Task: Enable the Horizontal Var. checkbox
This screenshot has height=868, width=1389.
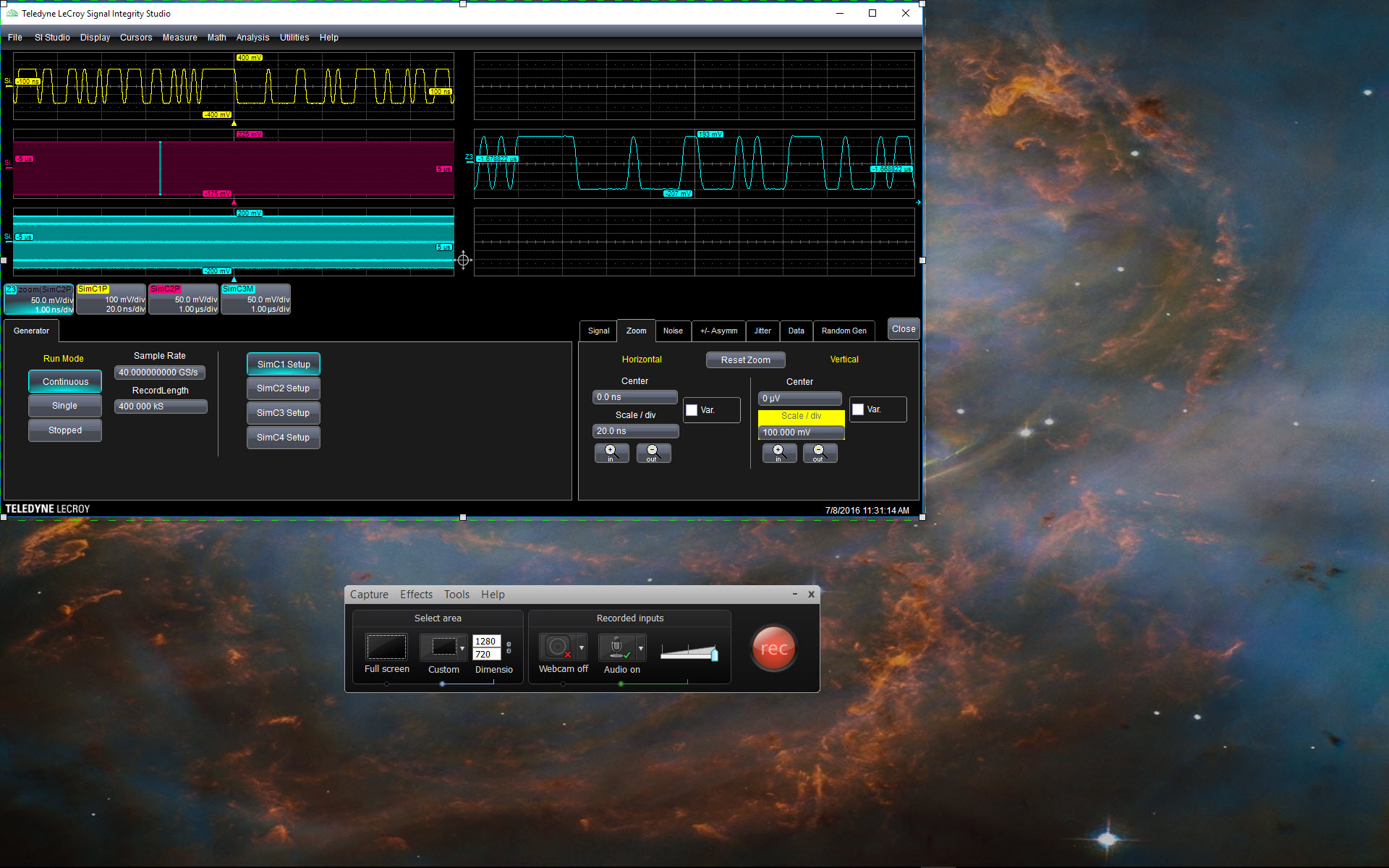Action: click(x=692, y=410)
